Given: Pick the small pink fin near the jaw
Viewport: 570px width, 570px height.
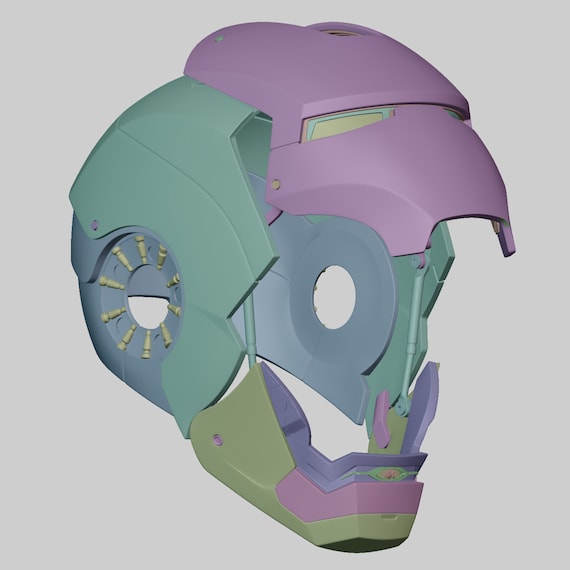Looking at the screenshot, I should 382,419.
